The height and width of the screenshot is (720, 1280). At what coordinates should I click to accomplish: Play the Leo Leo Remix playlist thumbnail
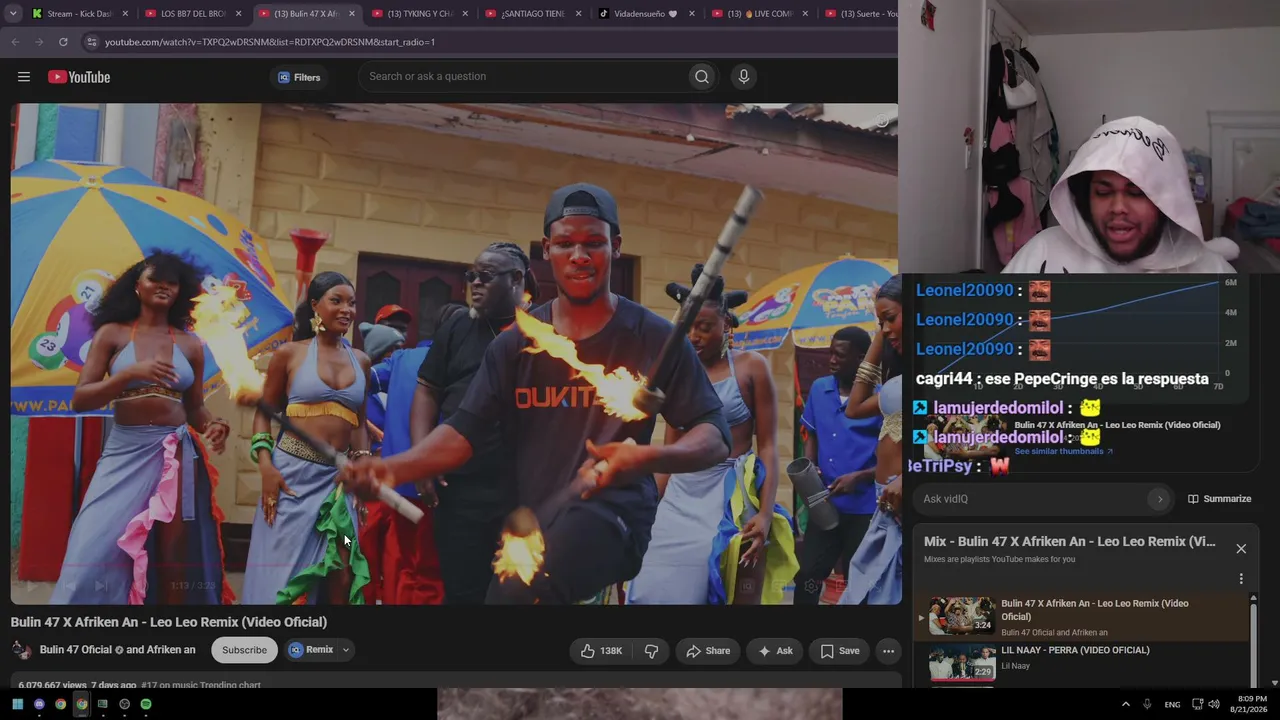pyautogui.click(x=962, y=616)
